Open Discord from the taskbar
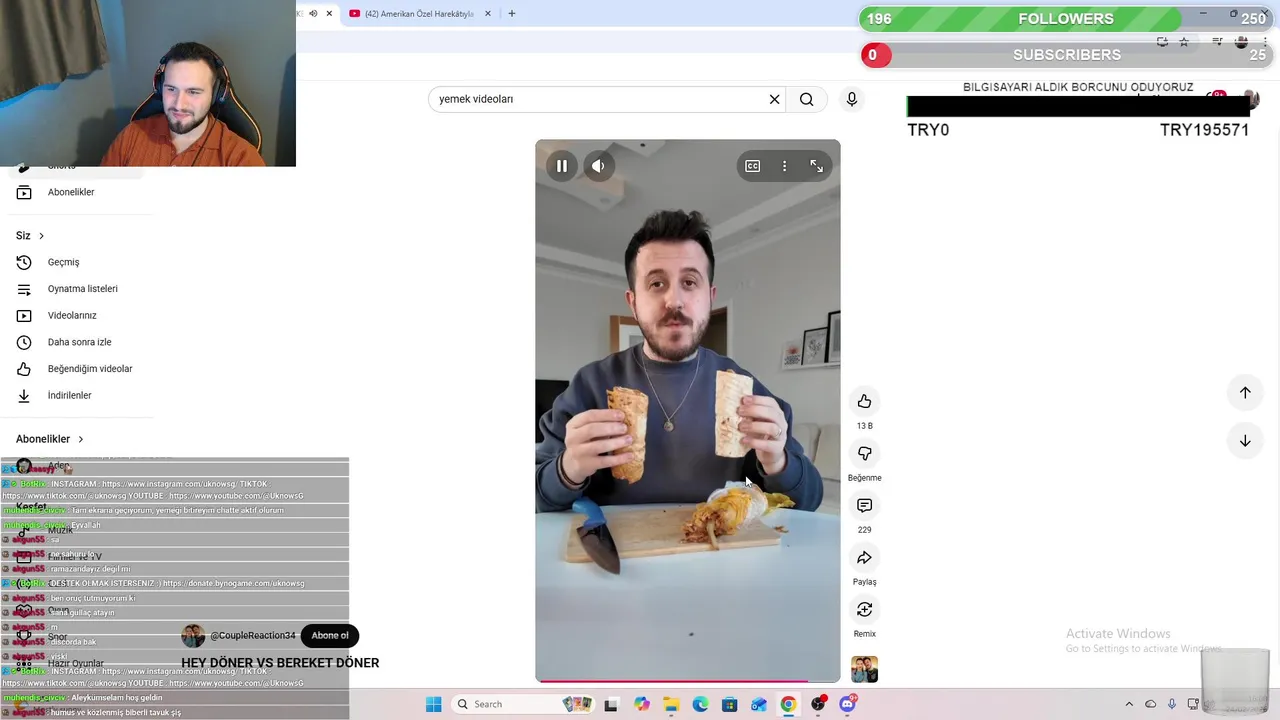 pyautogui.click(x=848, y=704)
